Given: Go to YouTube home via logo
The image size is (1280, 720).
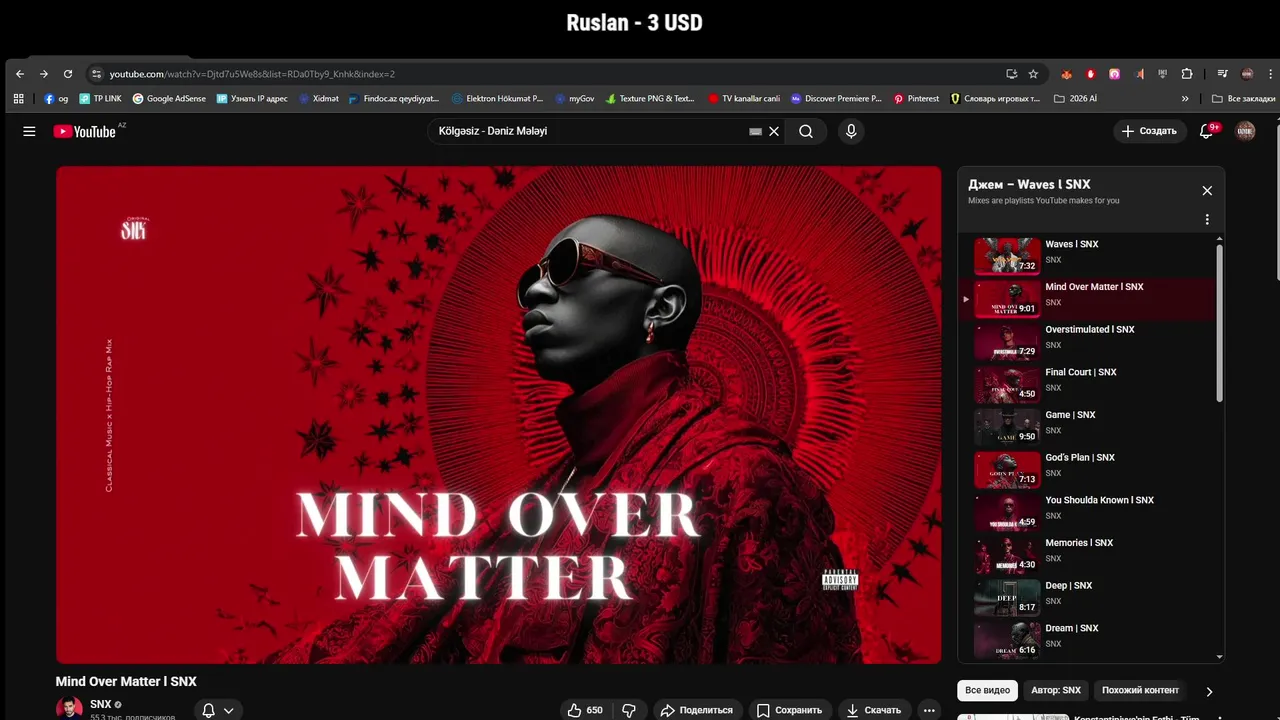Looking at the screenshot, I should click(x=85, y=131).
